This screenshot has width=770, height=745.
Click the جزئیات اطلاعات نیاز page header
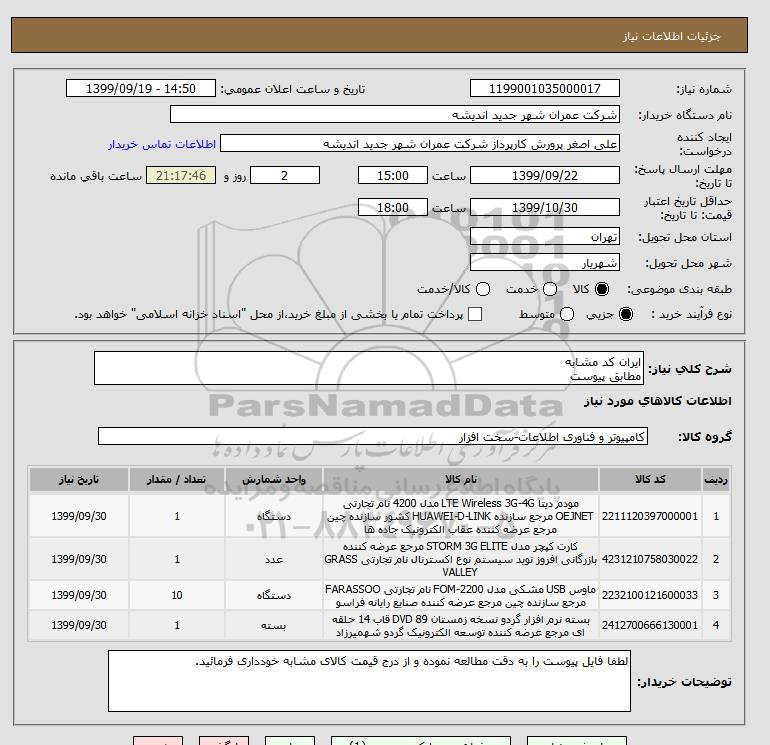(671, 36)
